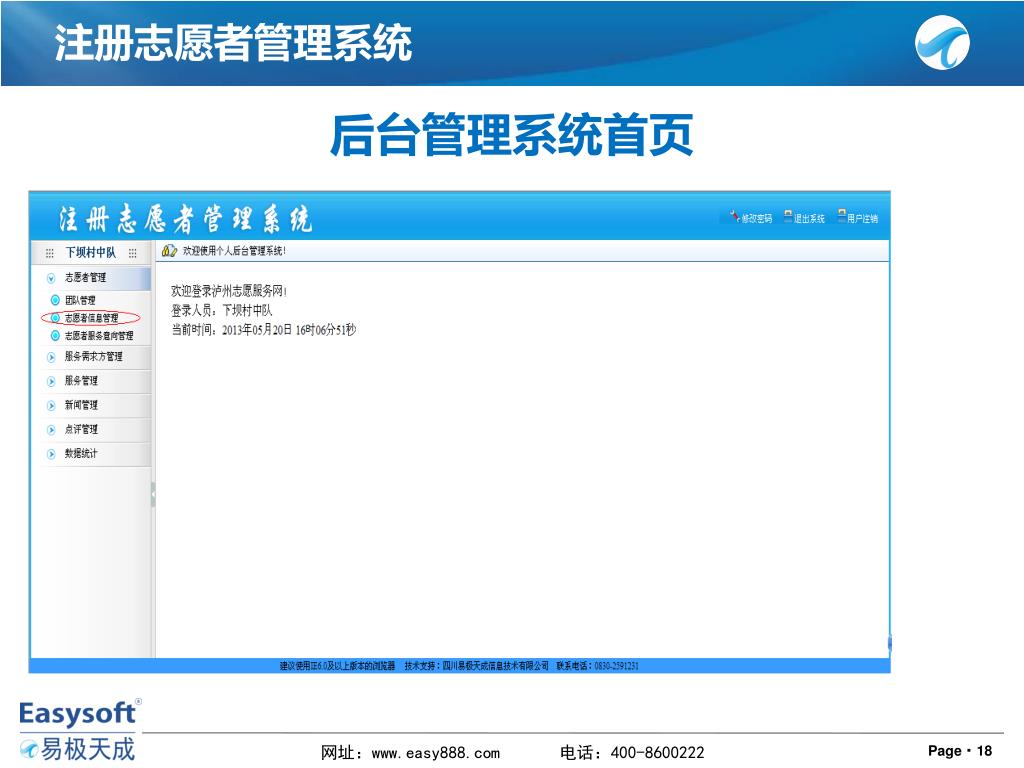Image resolution: width=1024 pixels, height=768 pixels.
Task: Click the 用户注销 link
Action: (x=863, y=219)
